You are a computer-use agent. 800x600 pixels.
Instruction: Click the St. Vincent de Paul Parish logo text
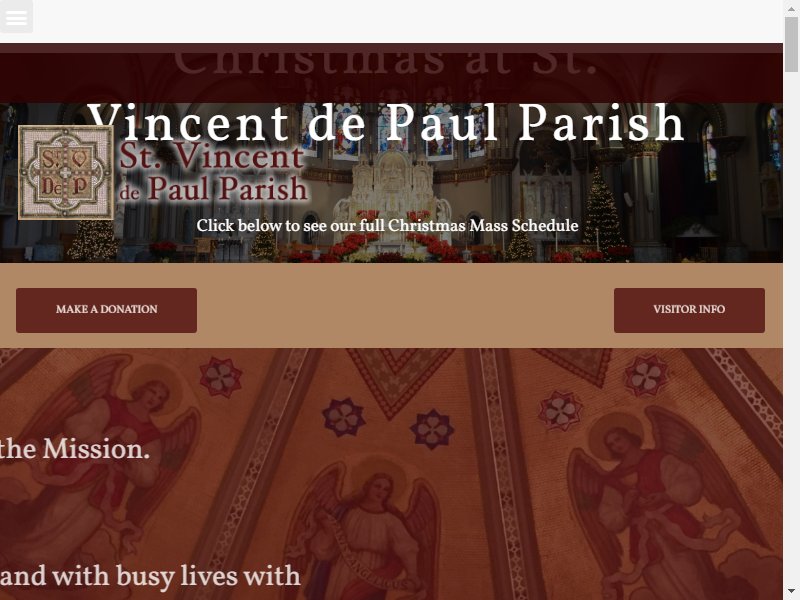pyautogui.click(x=213, y=172)
